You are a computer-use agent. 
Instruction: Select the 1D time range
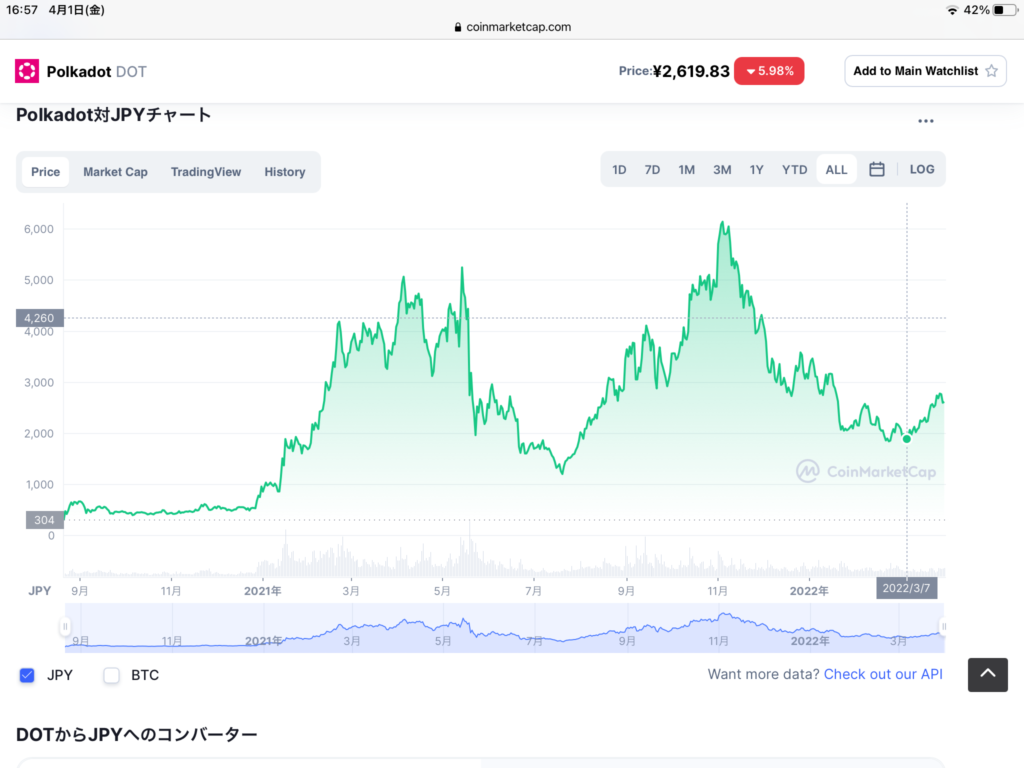click(x=619, y=170)
